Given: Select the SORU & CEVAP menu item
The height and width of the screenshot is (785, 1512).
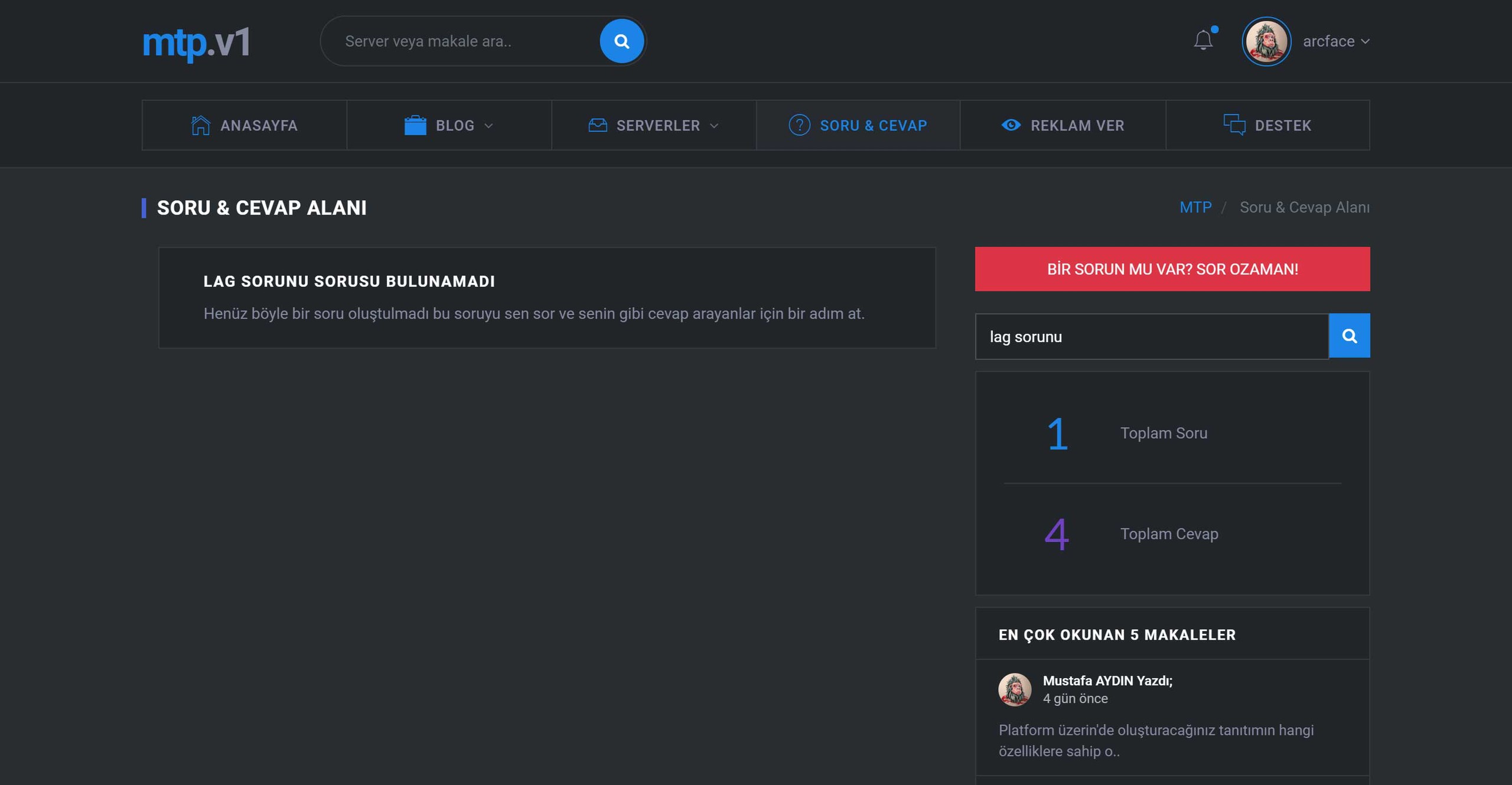Looking at the screenshot, I should click(x=858, y=125).
